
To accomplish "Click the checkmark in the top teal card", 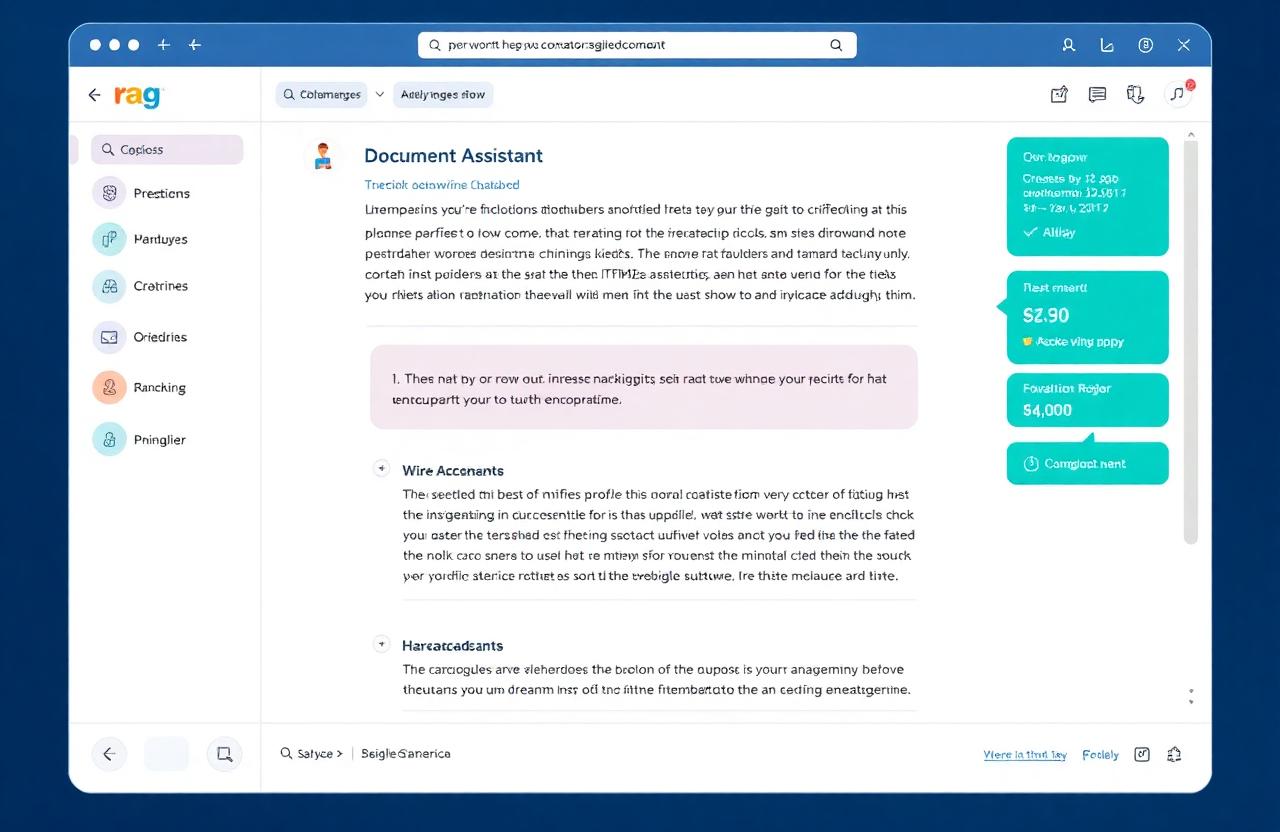I will 1031,232.
